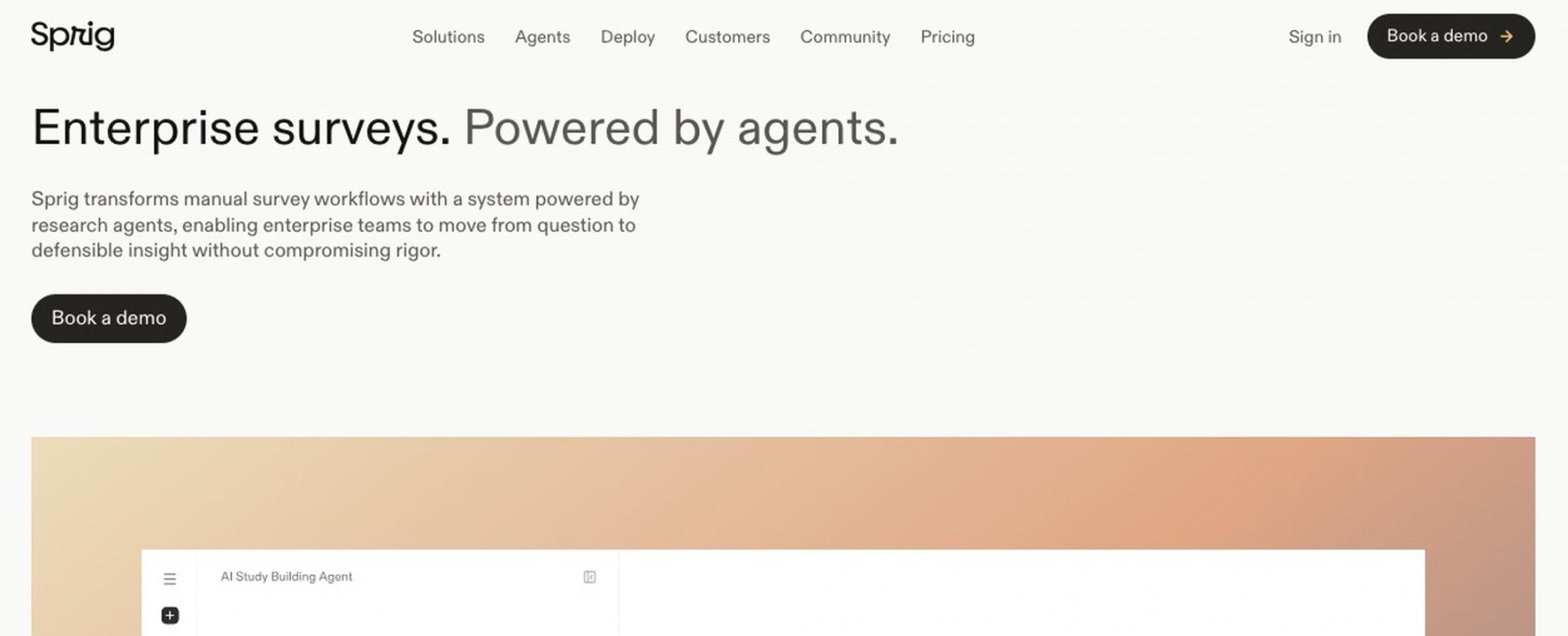The width and height of the screenshot is (1568, 636).
Task: Click Book a demo under the hero text
Action: coord(109,318)
